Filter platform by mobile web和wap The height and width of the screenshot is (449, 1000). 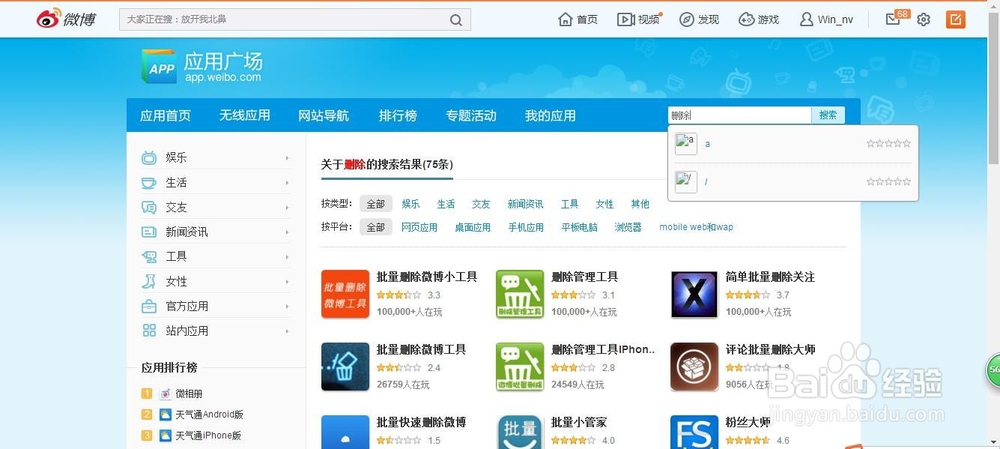point(696,227)
